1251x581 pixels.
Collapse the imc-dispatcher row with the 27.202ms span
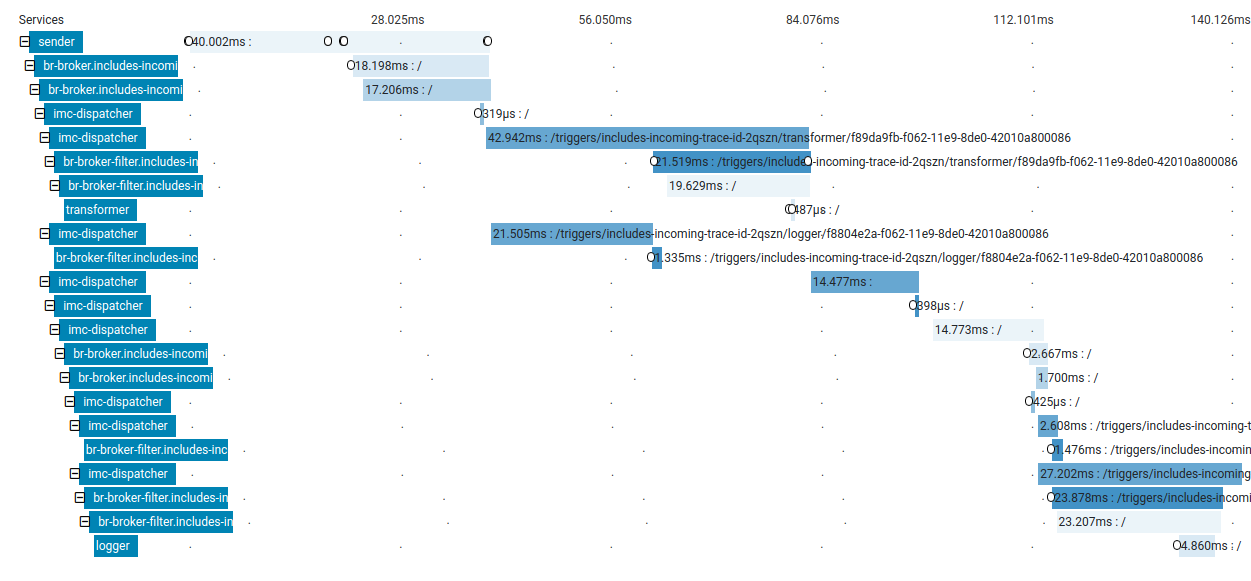coord(74,474)
